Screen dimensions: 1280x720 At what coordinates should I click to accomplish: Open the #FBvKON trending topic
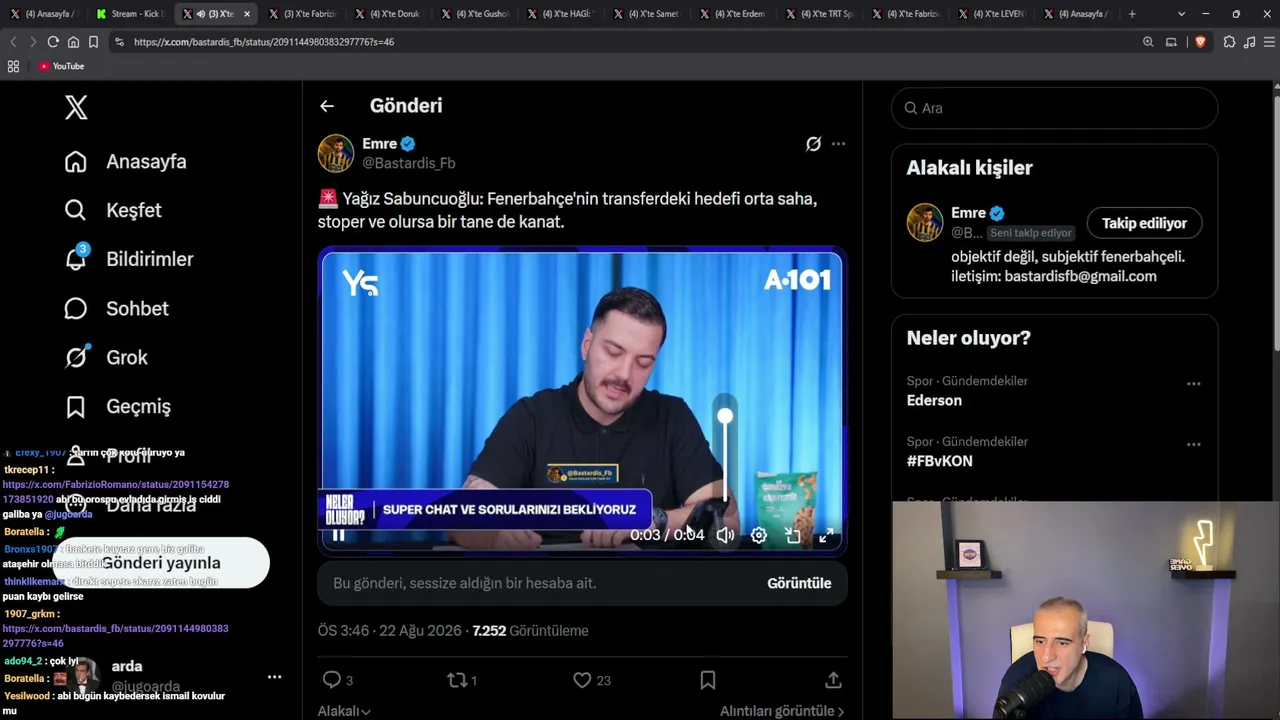(x=939, y=461)
